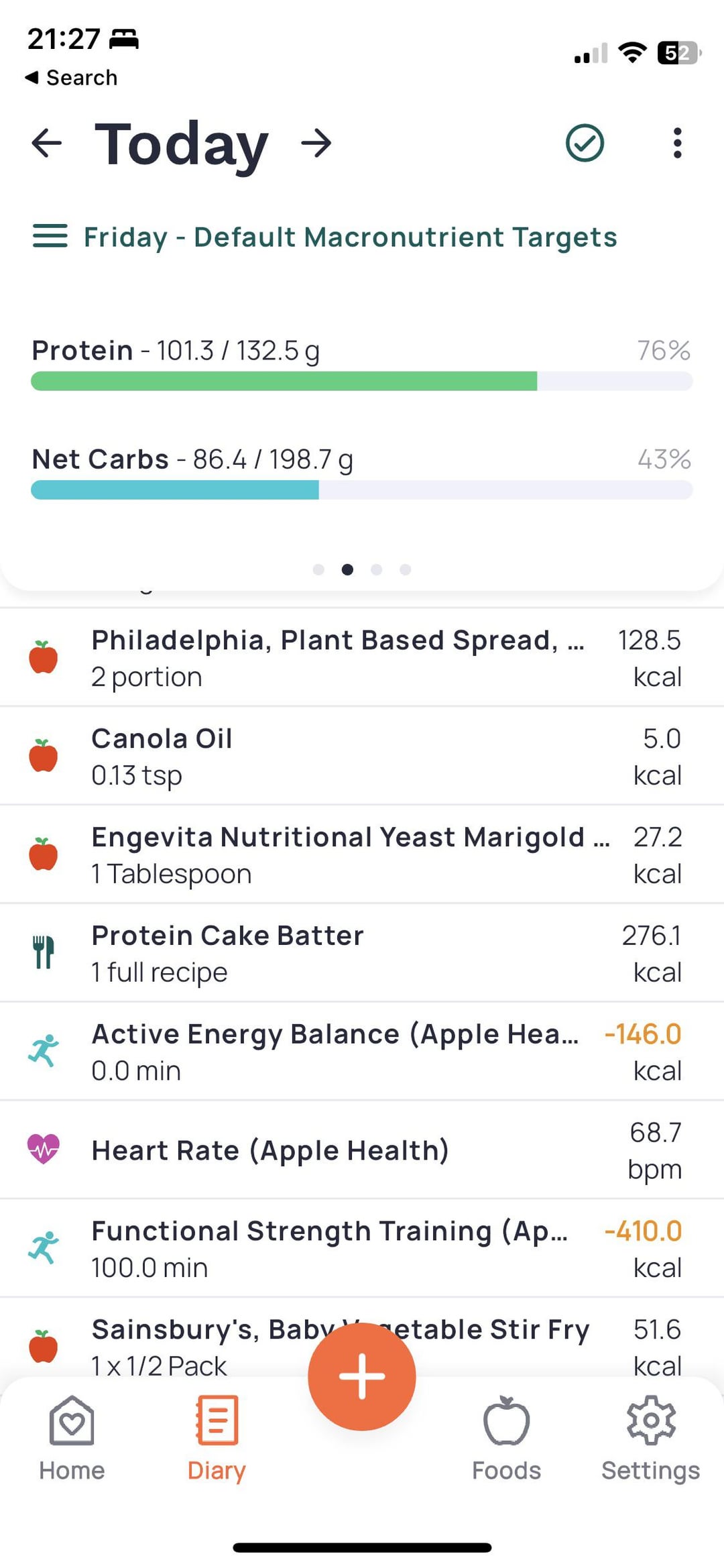Tap running icon for Functional Strength Training

pyautogui.click(x=44, y=1247)
